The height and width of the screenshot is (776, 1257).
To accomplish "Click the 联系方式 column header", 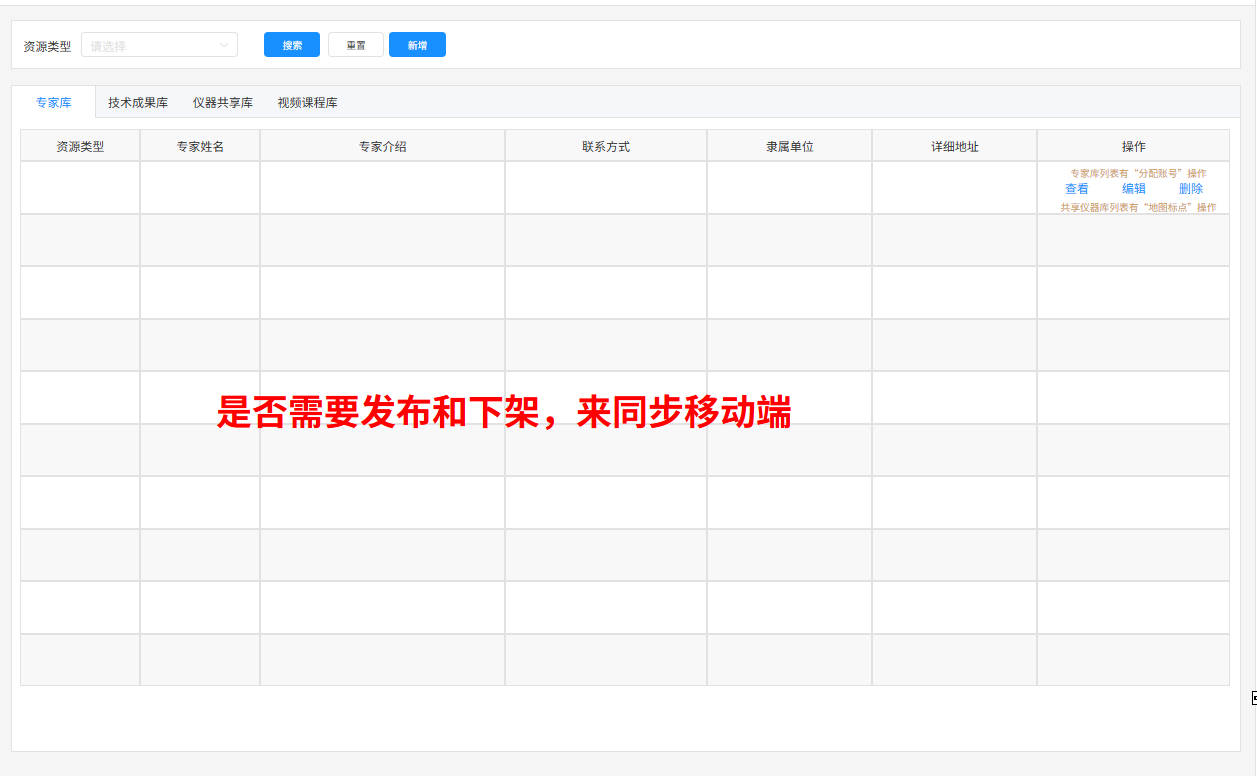I will tap(606, 146).
